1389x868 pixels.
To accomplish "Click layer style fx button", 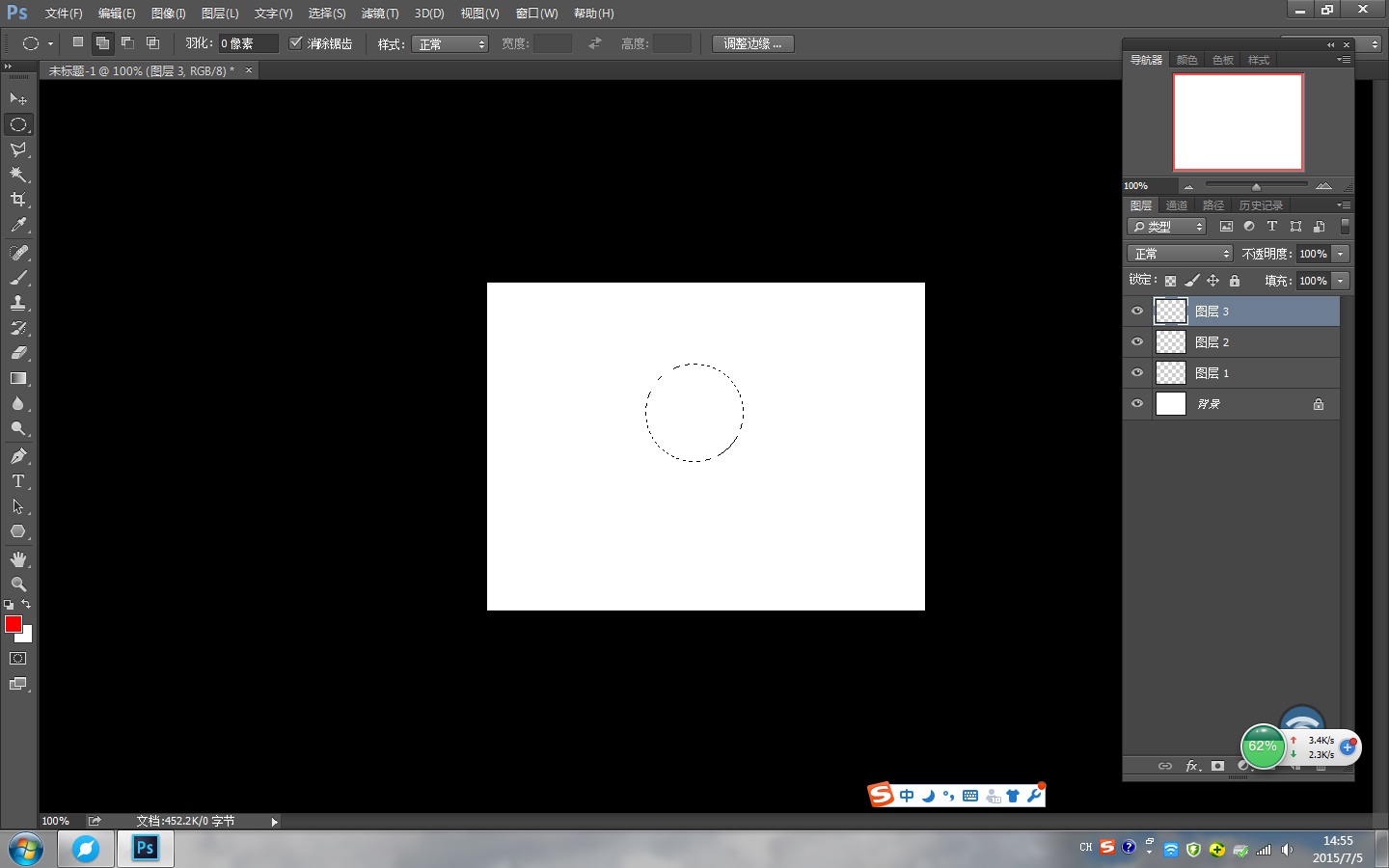I will 1192,766.
